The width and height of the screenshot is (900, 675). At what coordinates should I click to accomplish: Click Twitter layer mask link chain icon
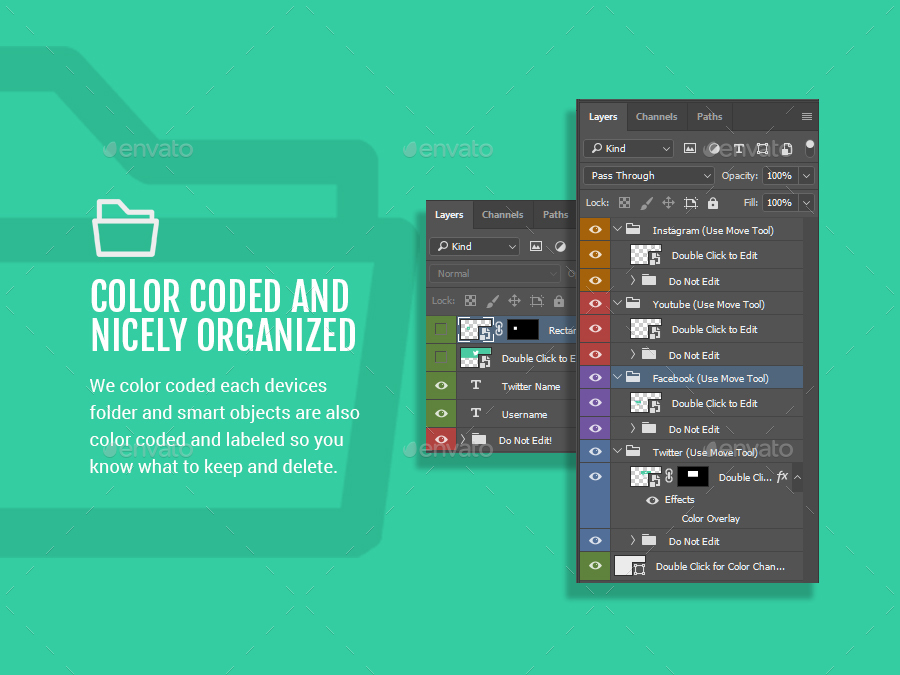pyautogui.click(x=669, y=476)
